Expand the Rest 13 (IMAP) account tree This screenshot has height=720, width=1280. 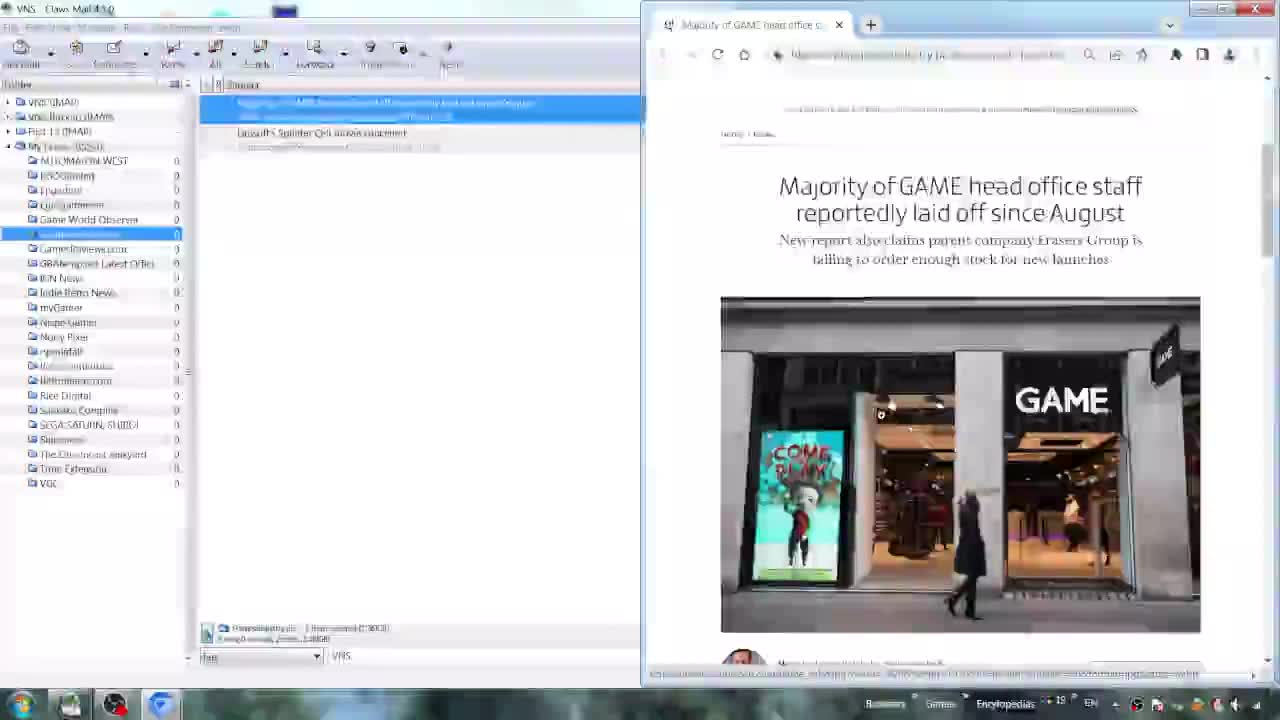tap(8, 131)
